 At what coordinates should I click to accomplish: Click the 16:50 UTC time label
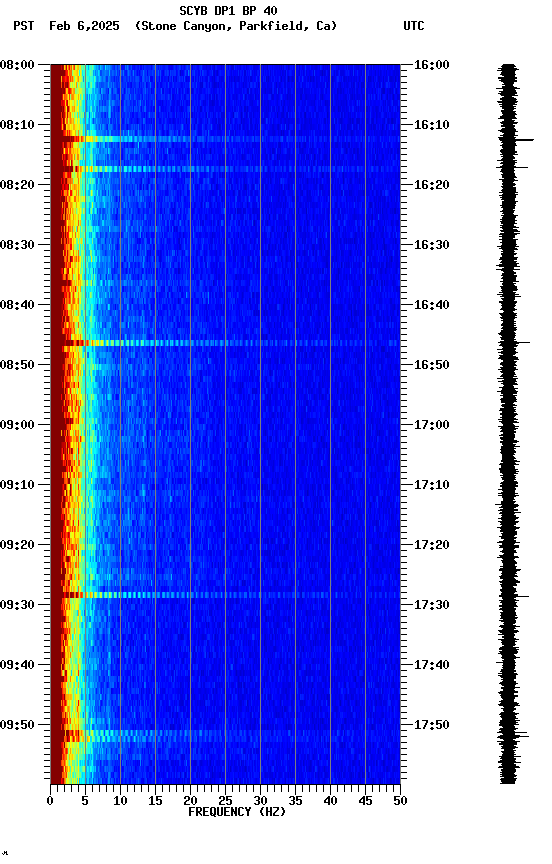[x=431, y=365]
